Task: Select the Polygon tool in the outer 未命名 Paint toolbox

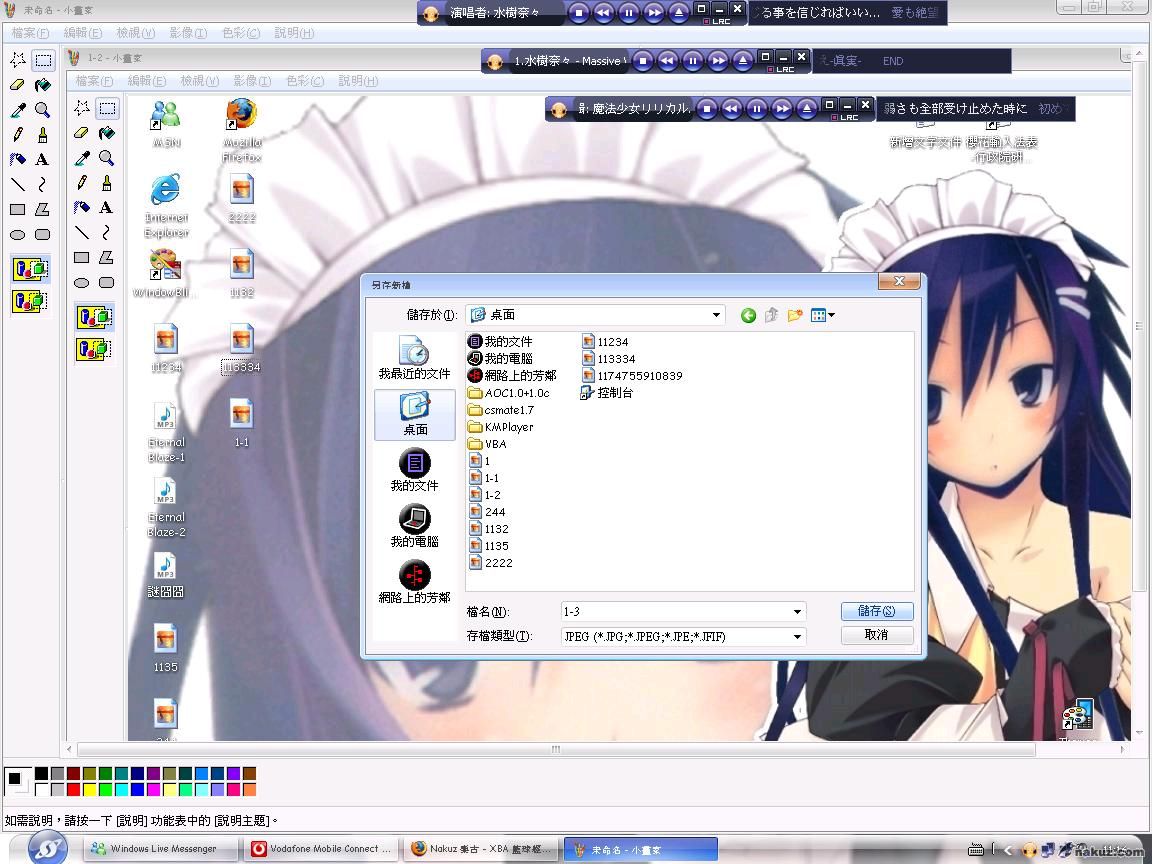Action: point(43,209)
